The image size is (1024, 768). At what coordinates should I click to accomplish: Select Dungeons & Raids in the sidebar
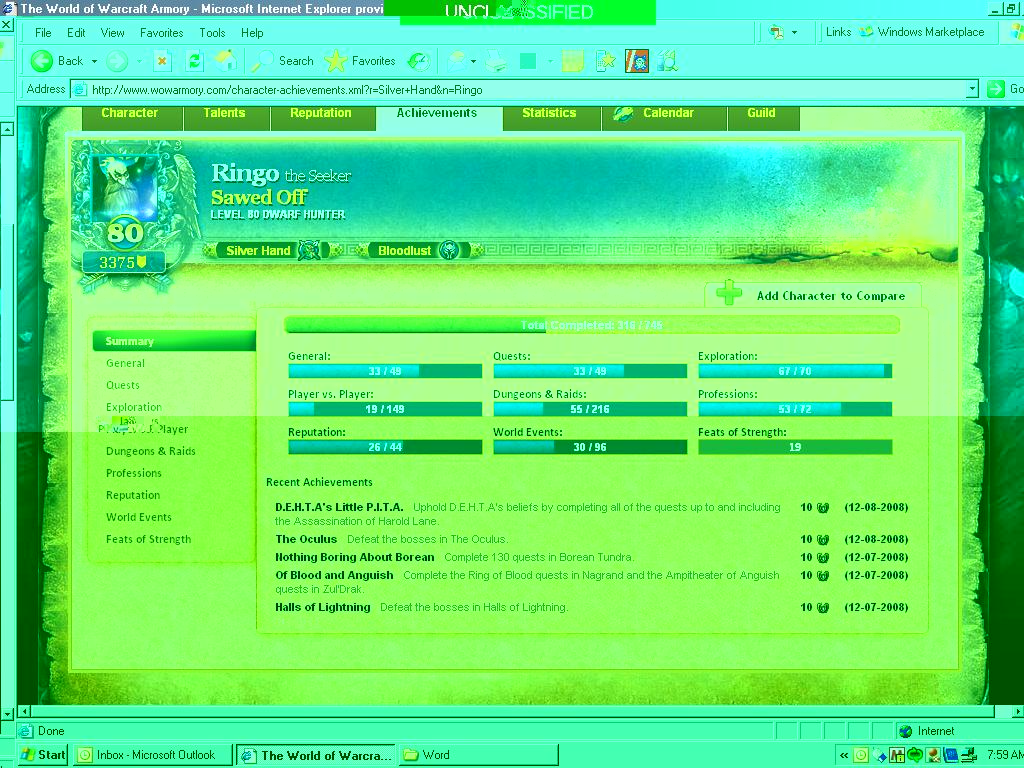pyautogui.click(x=151, y=451)
